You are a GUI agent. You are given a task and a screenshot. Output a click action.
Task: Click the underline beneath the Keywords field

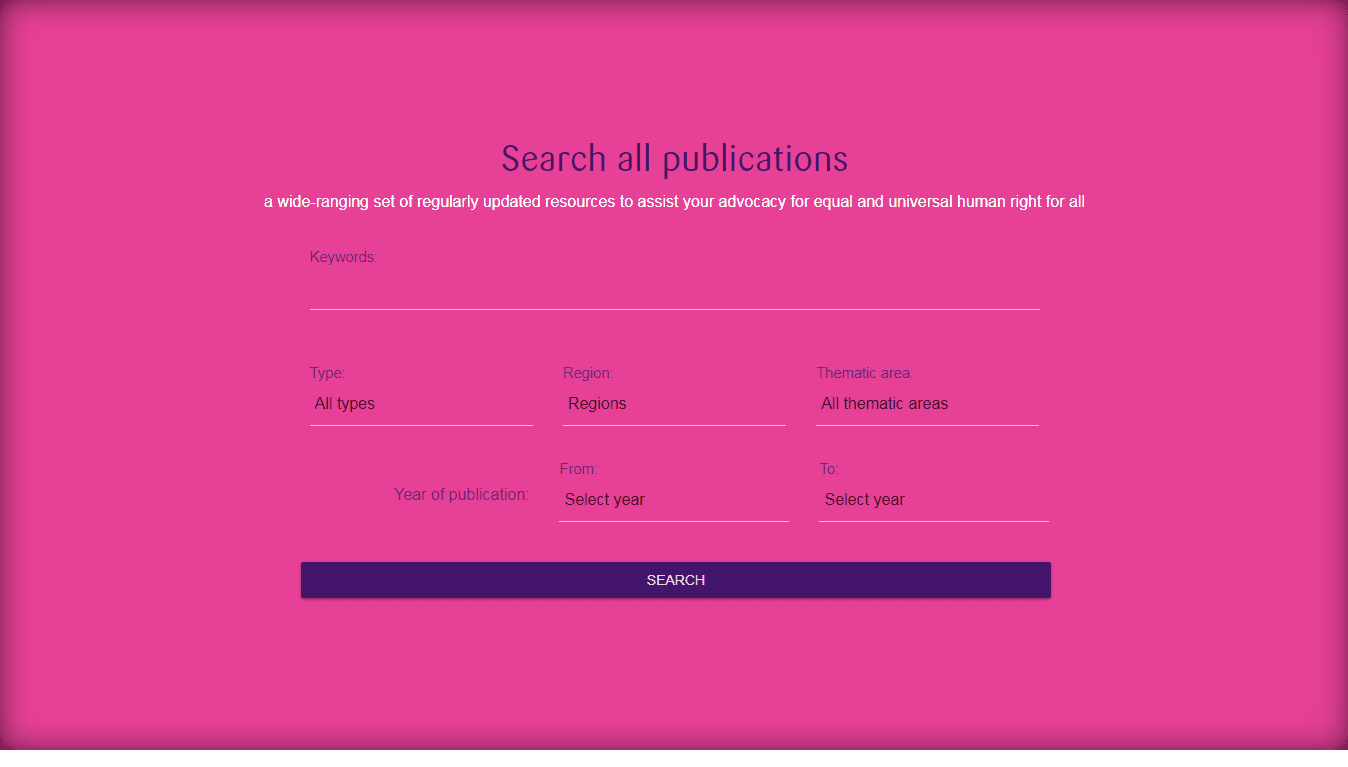674,309
